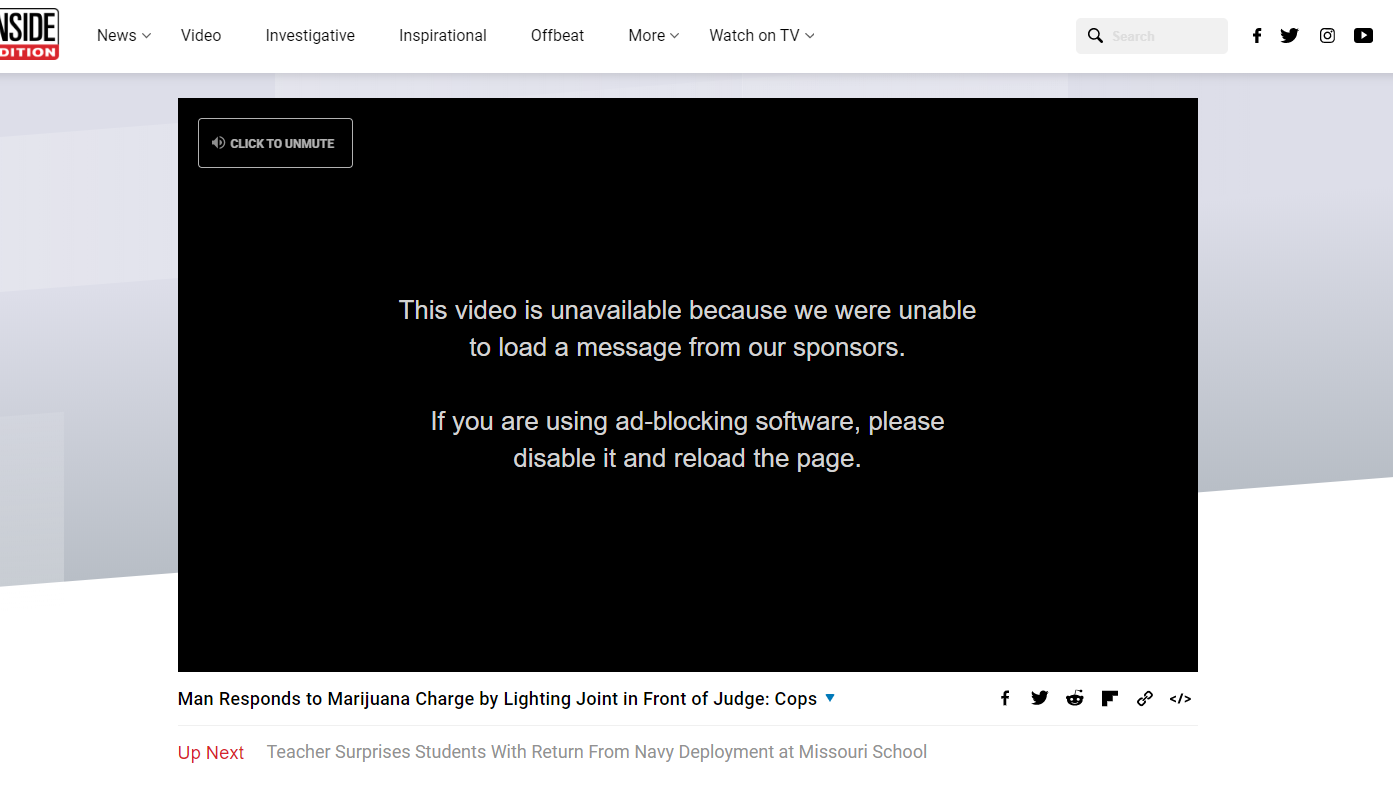Viewport: 1393px width, 797px height.
Task: Open the Video section
Action: pyautogui.click(x=201, y=35)
